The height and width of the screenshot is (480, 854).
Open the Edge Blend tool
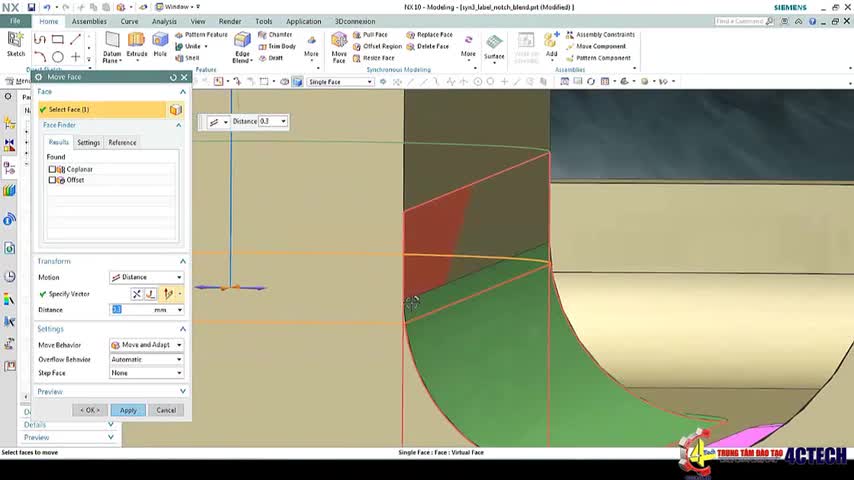(x=242, y=47)
